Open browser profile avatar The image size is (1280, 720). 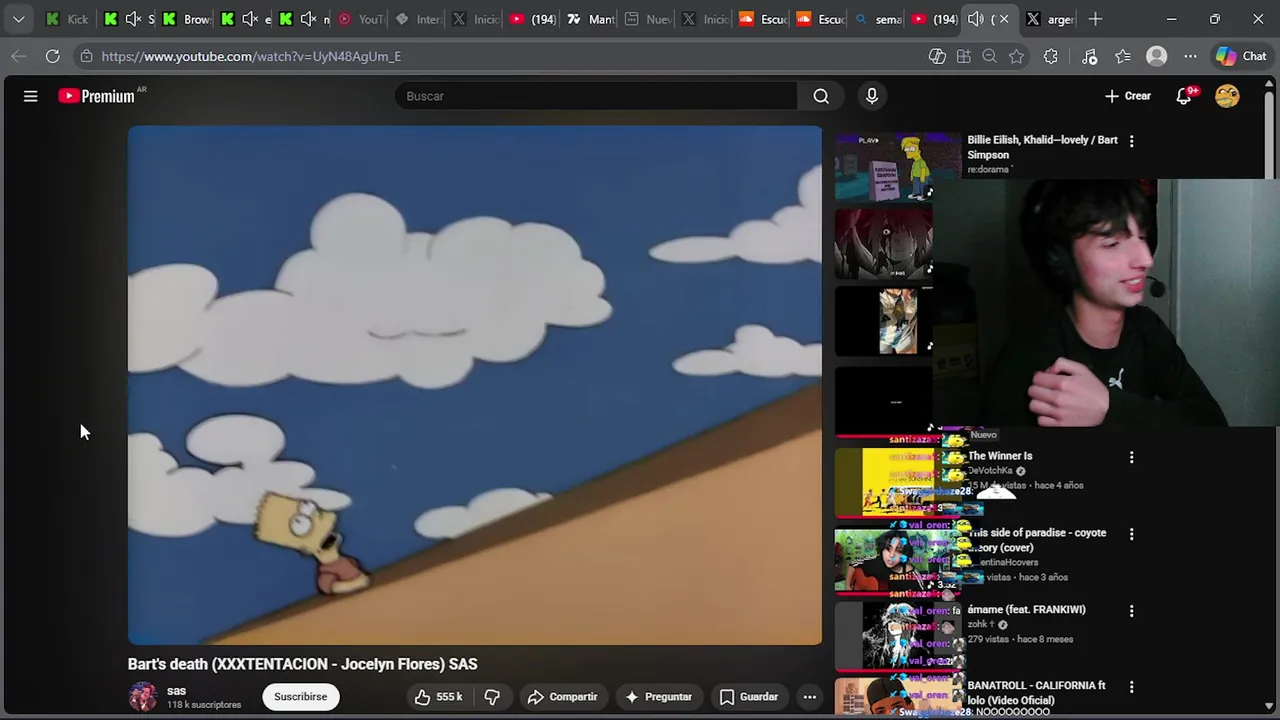pos(1157,56)
